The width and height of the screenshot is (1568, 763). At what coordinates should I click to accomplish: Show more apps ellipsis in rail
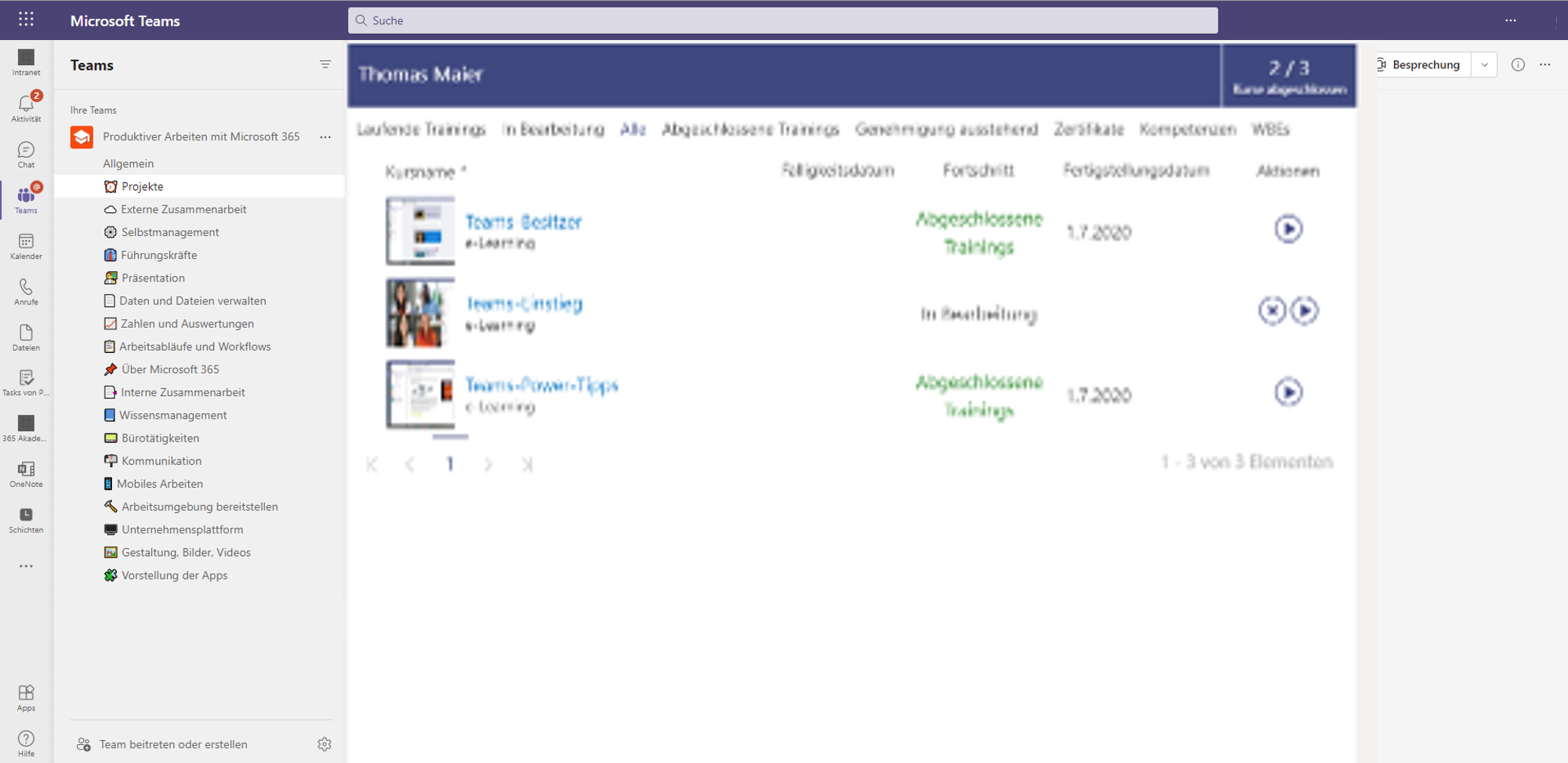point(26,566)
